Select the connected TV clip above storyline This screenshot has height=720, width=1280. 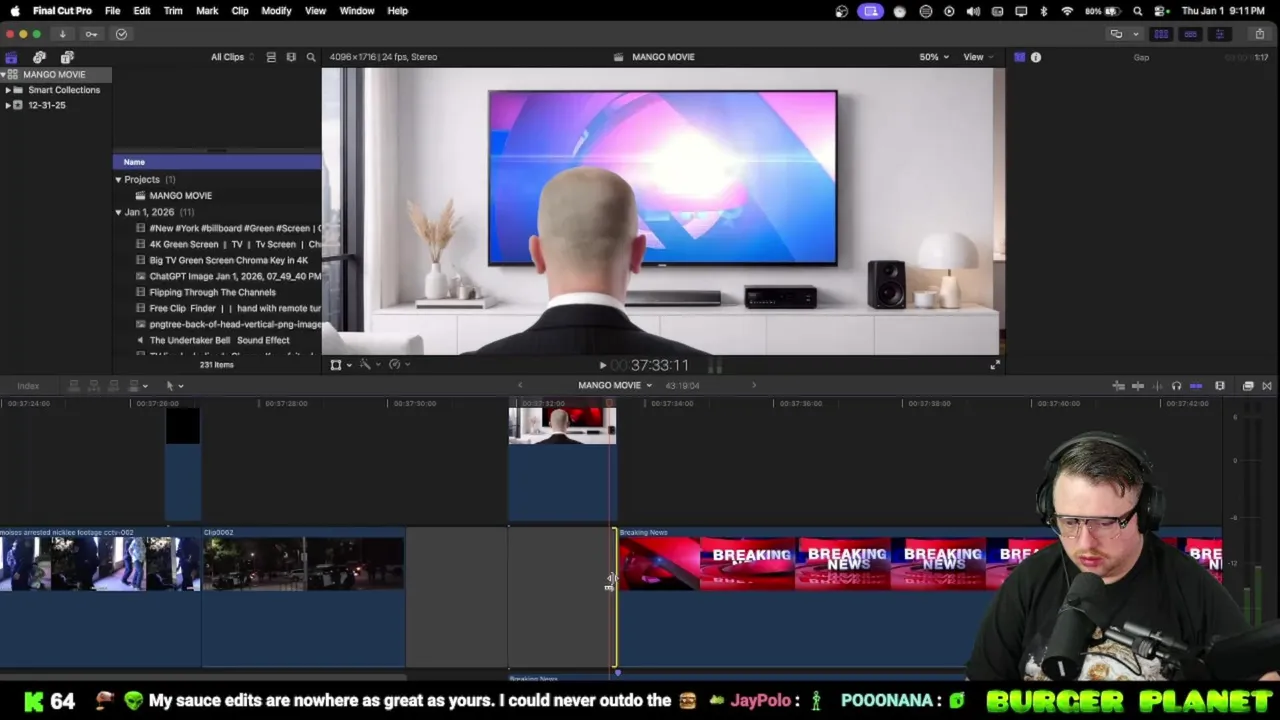point(562,462)
